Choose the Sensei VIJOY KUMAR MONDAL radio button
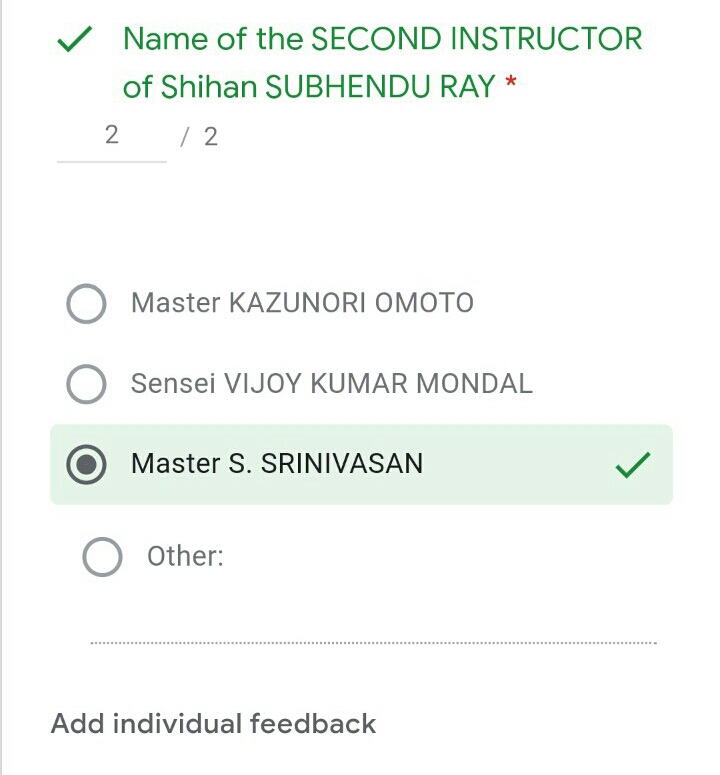 point(86,384)
